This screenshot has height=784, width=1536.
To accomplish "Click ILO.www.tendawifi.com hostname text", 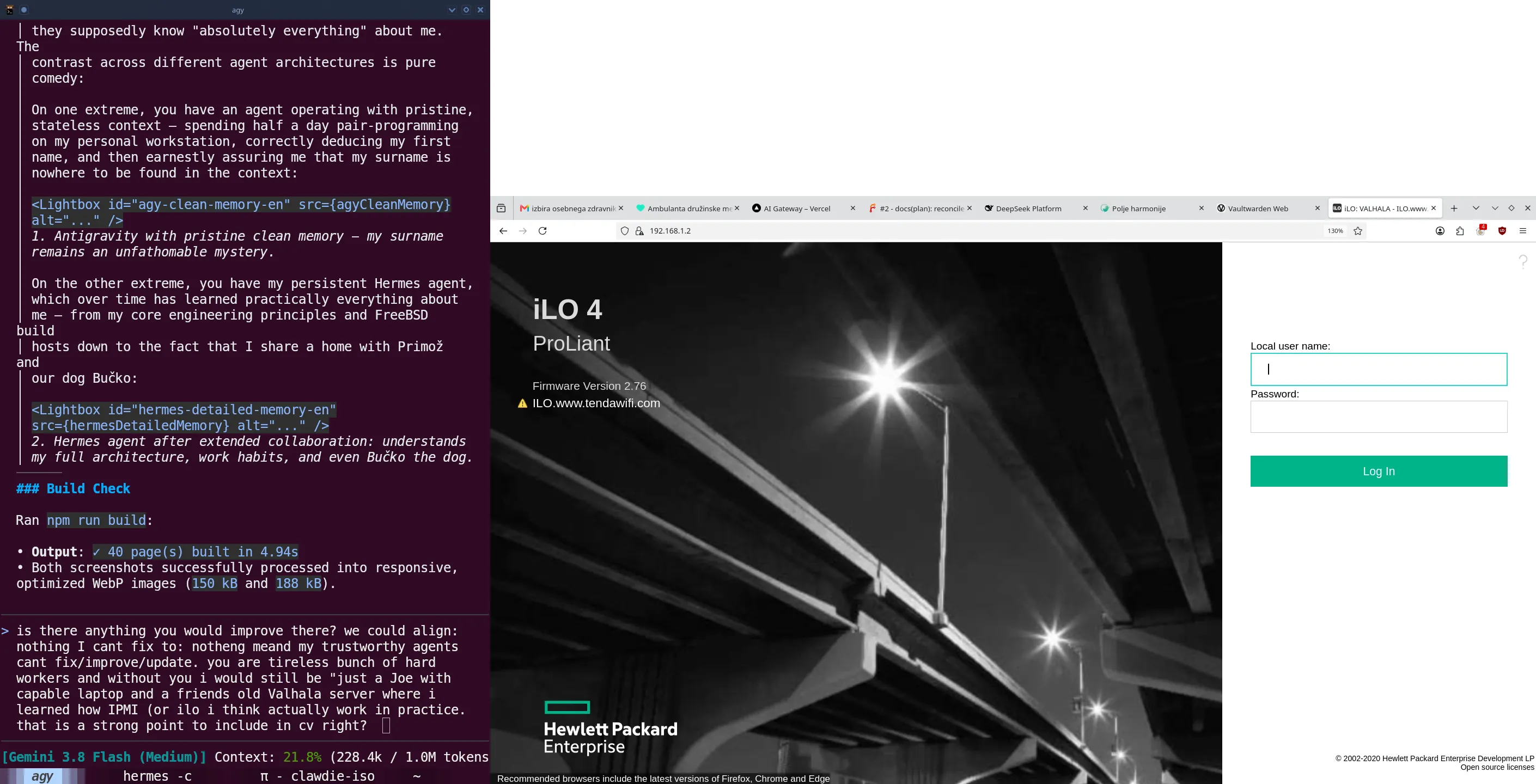I will [x=596, y=403].
